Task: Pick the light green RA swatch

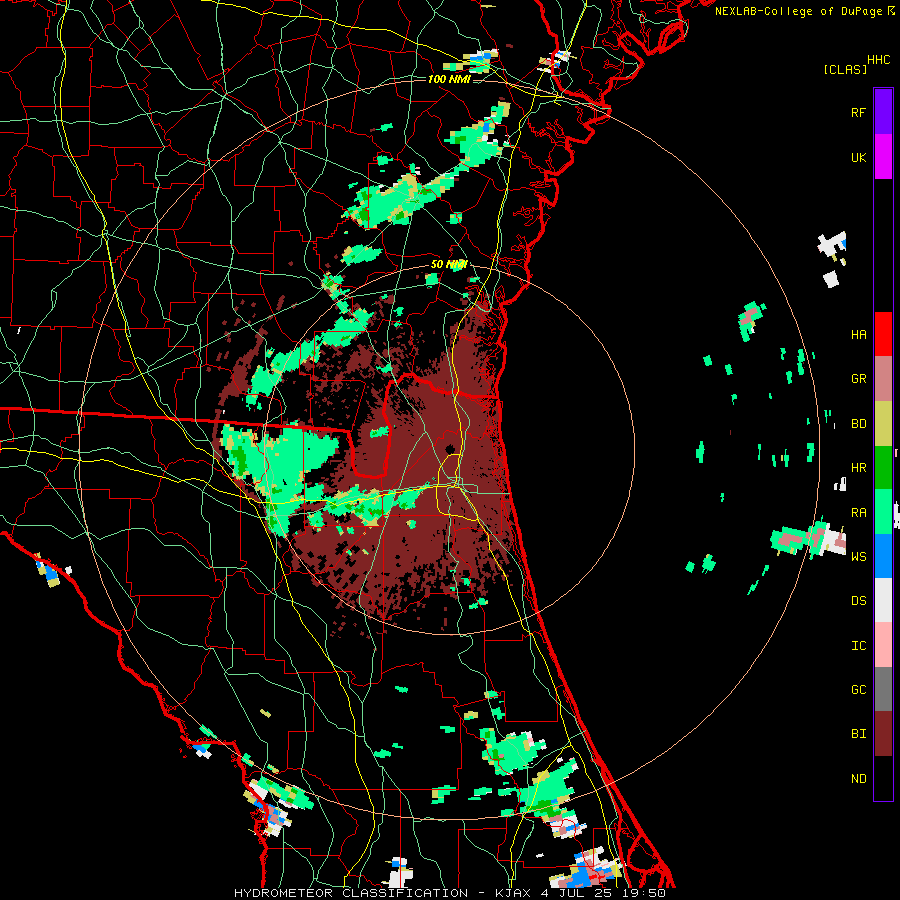Action: tap(883, 512)
